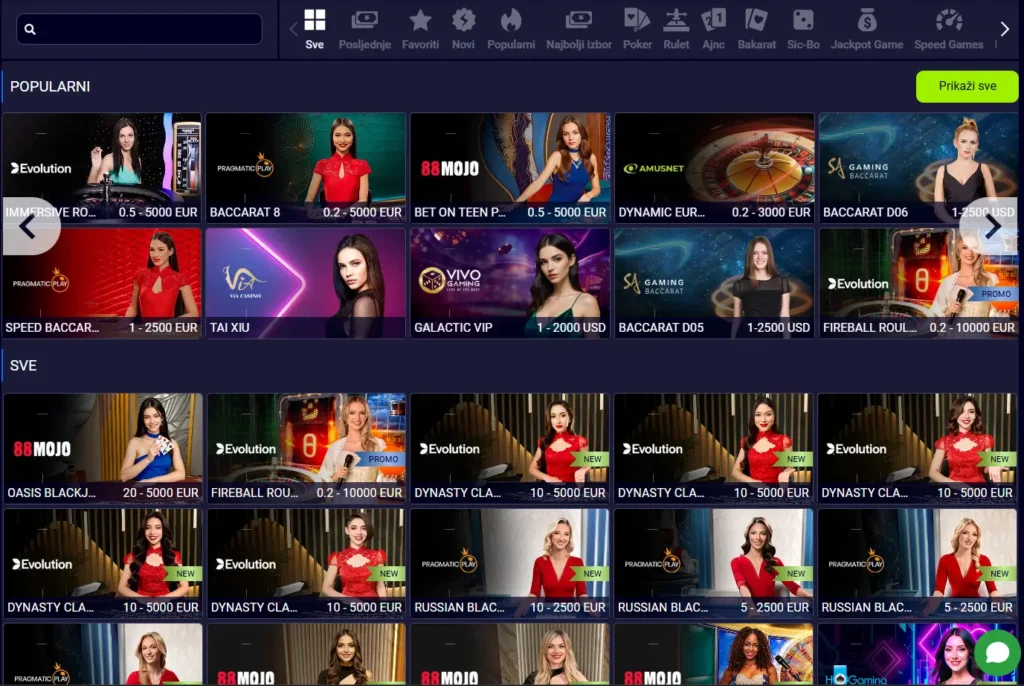Screen dimensions: 1024x686
Task: Show next popular games with right arrow
Action: 991,227
